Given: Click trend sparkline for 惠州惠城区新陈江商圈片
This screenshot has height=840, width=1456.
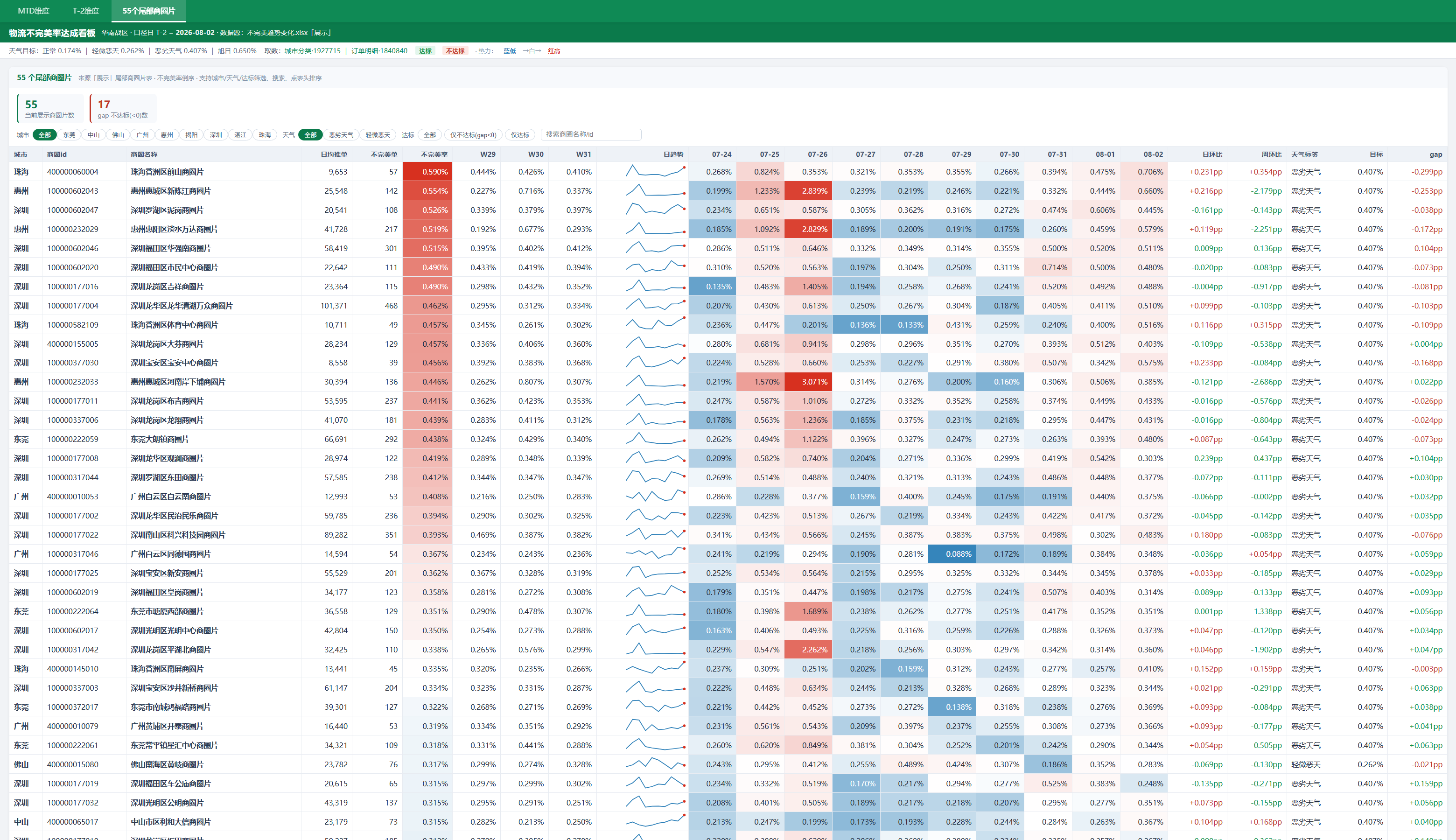Looking at the screenshot, I should coord(656,190).
